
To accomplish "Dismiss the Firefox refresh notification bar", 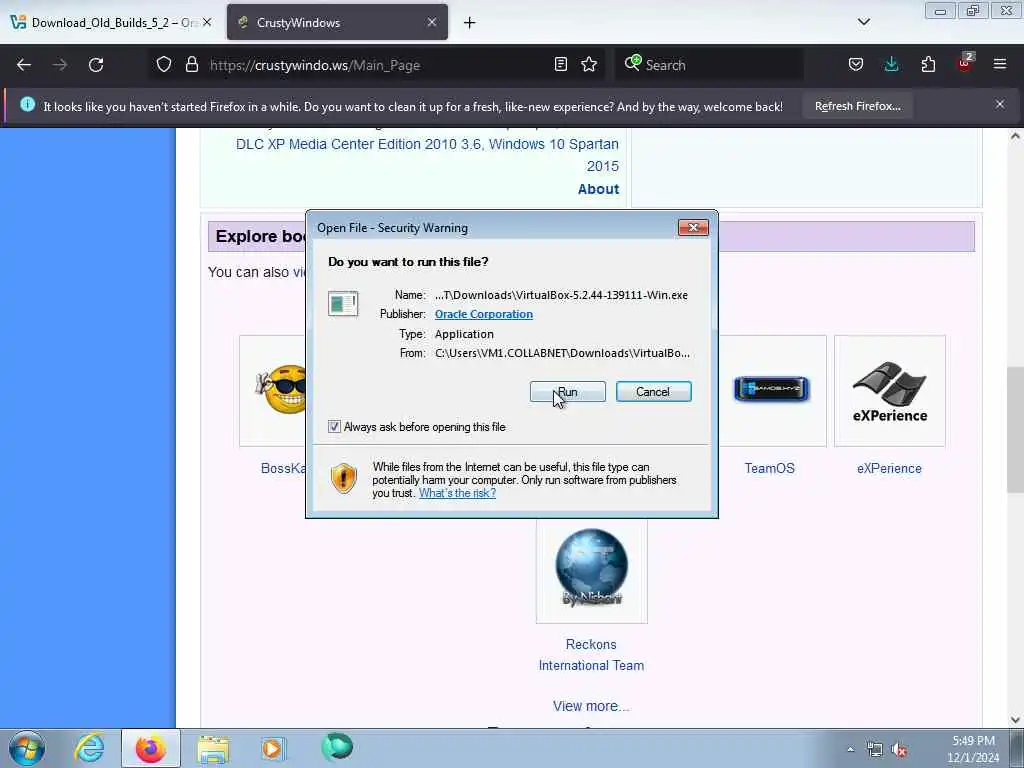I will pyautogui.click(x=1000, y=104).
